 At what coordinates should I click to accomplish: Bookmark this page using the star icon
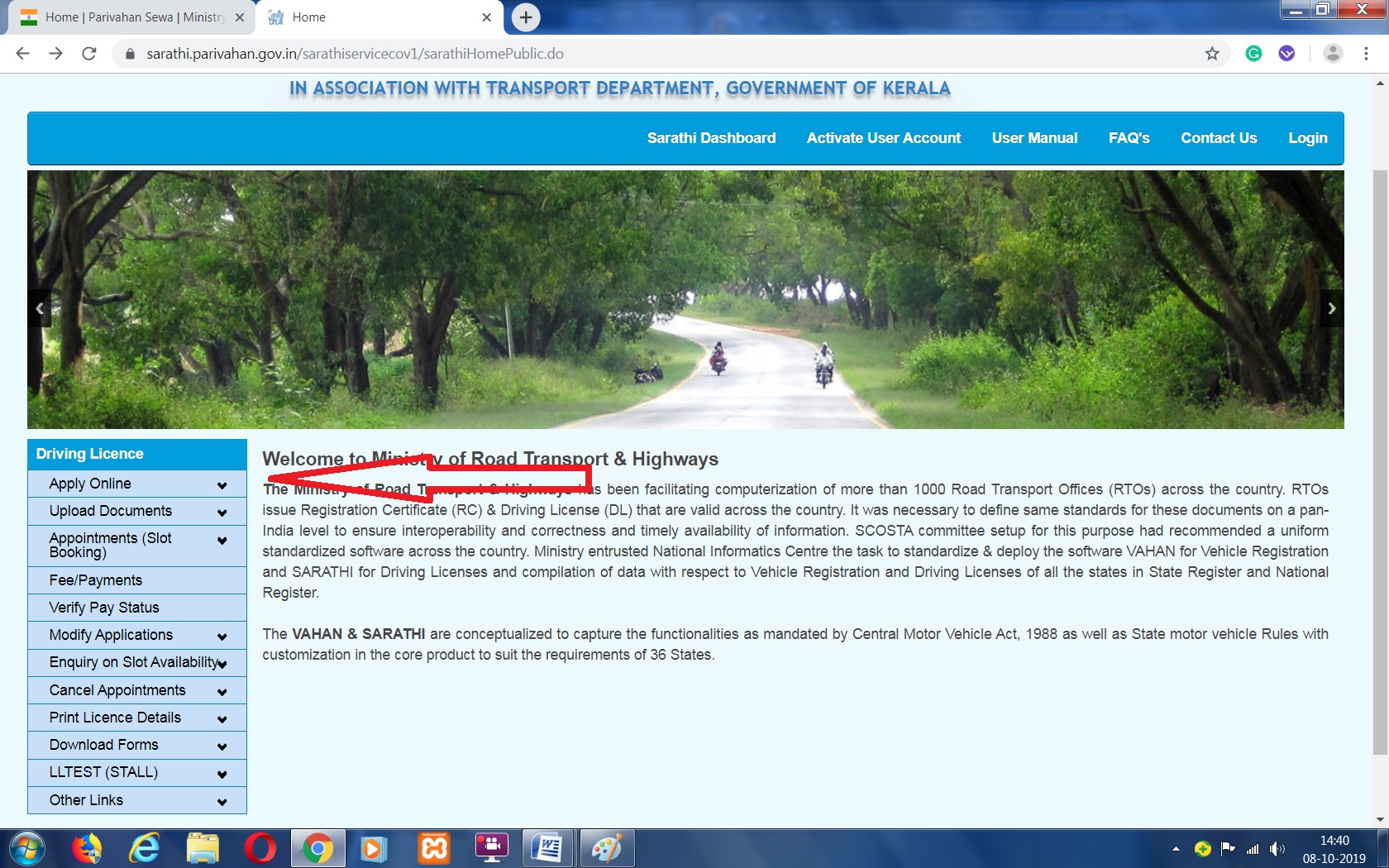[x=1210, y=52]
